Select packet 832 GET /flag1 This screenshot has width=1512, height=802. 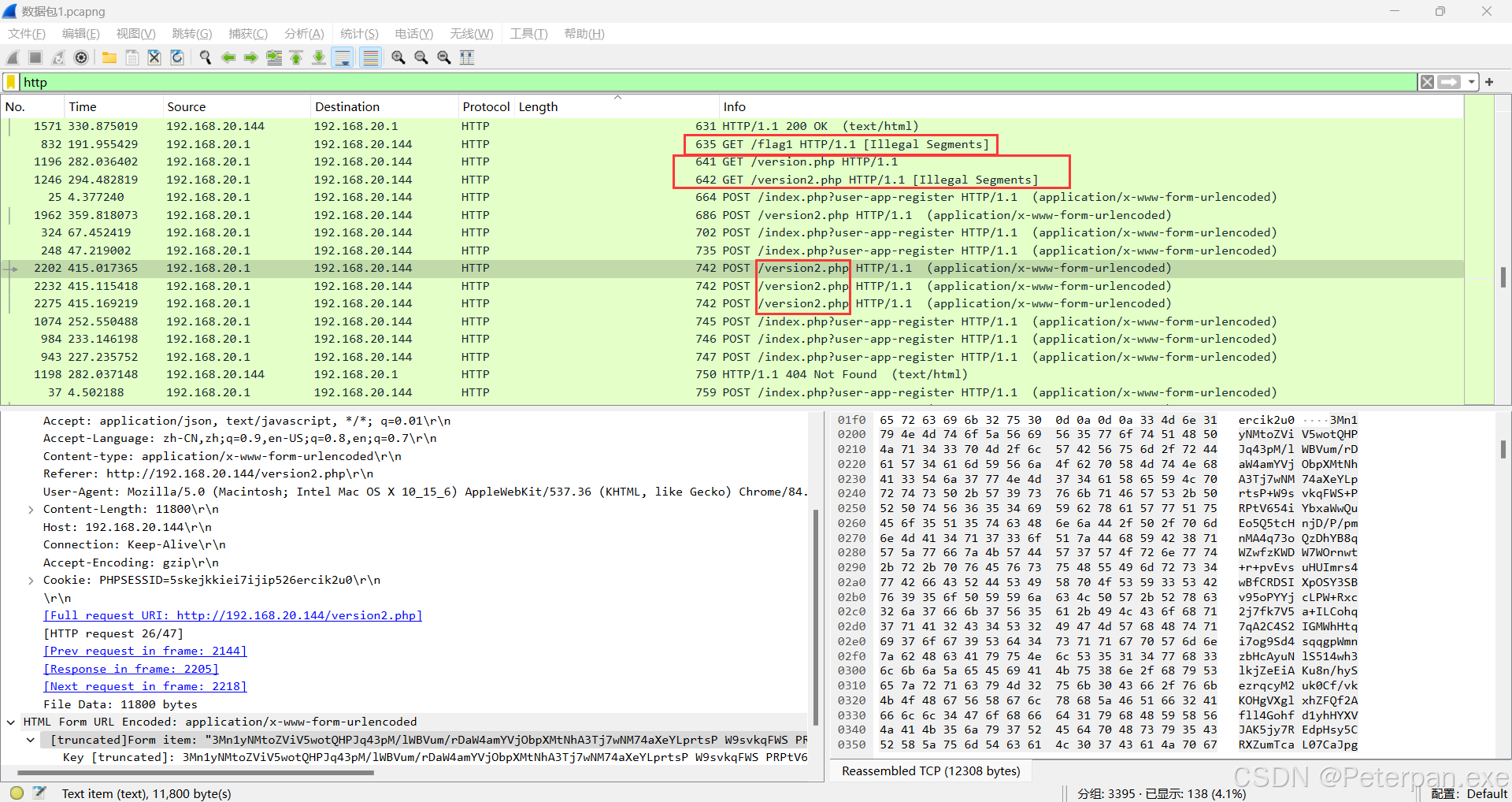pos(732,144)
